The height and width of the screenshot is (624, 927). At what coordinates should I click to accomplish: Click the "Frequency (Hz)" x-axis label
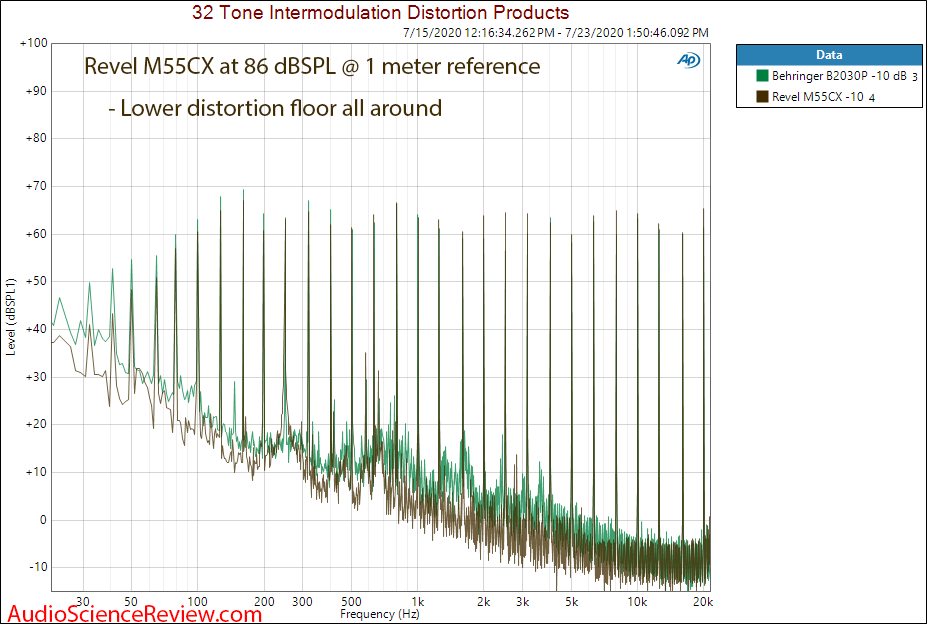(380, 614)
